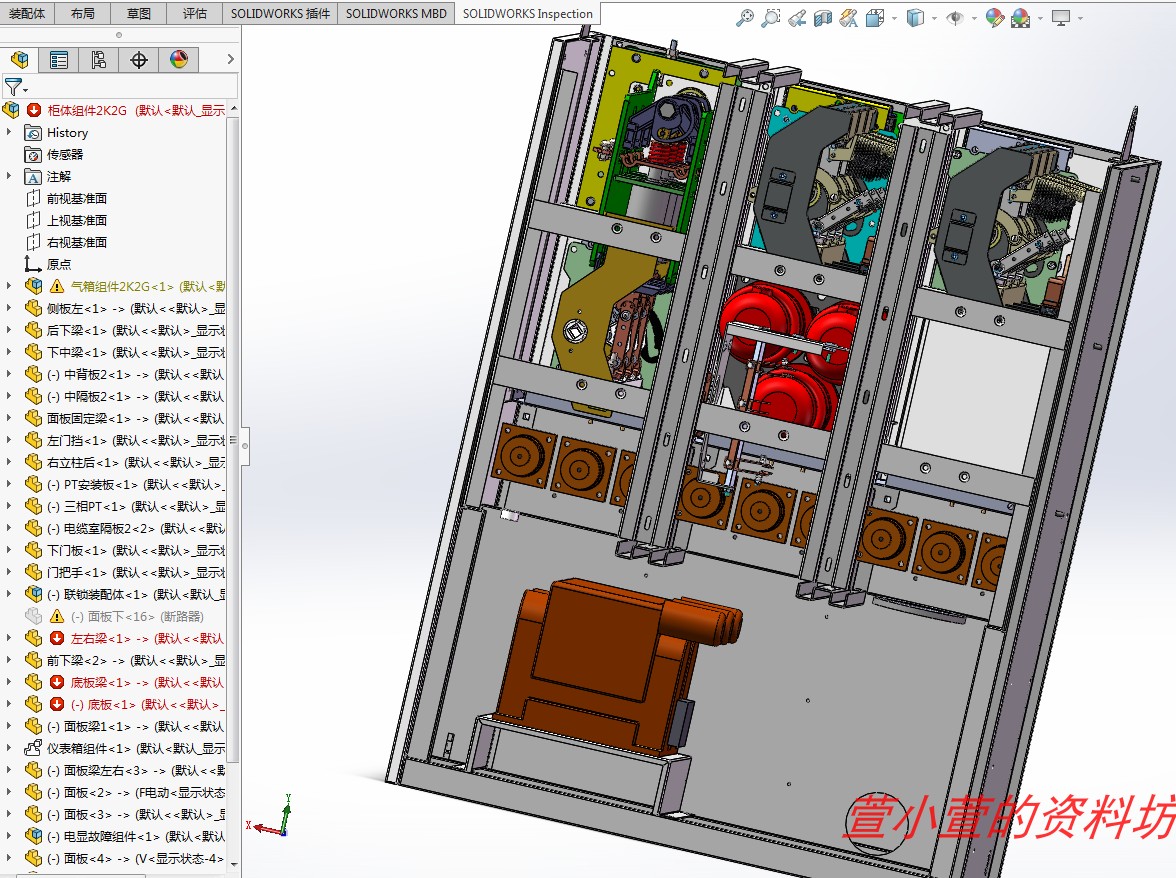Click the 联锁装配体<1> assembly icon
This screenshot has width=1176, height=878.
(33, 594)
